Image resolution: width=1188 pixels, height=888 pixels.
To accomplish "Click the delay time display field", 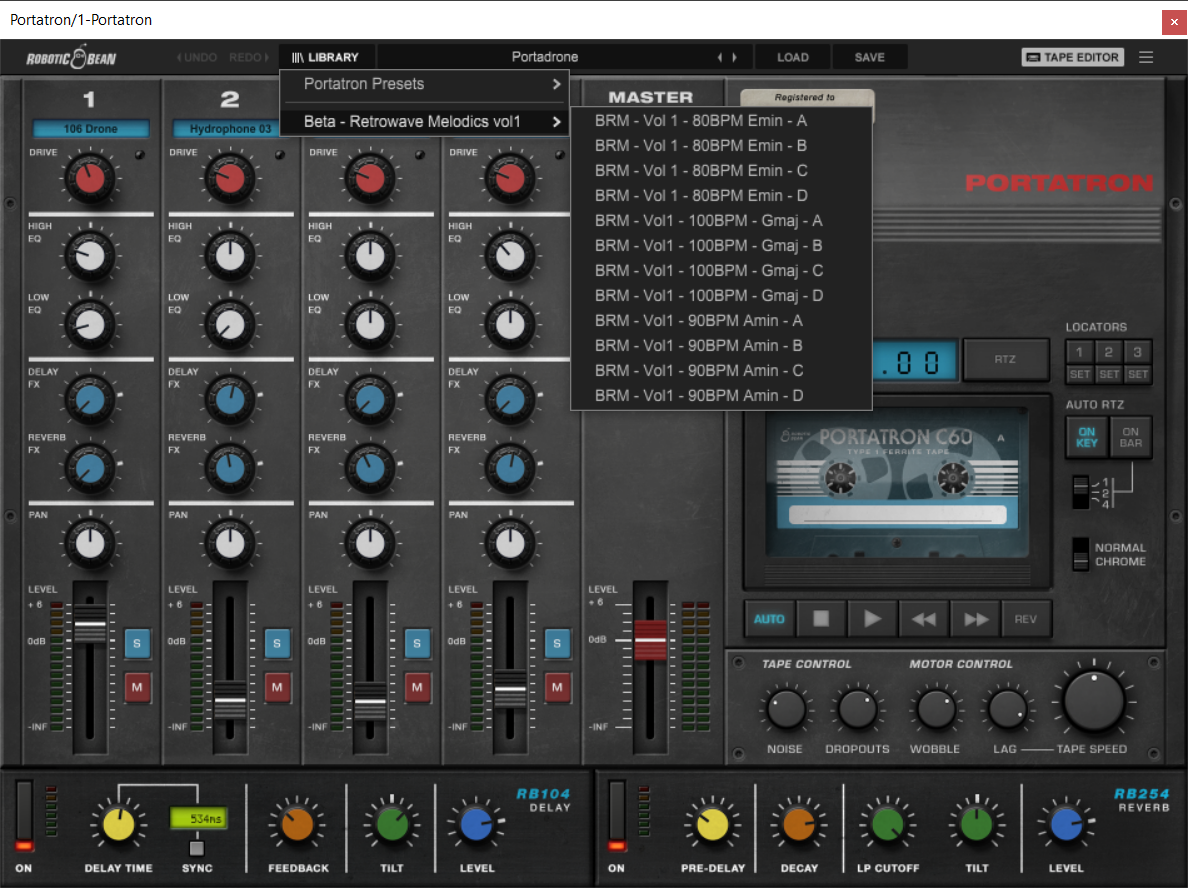I will (x=197, y=818).
